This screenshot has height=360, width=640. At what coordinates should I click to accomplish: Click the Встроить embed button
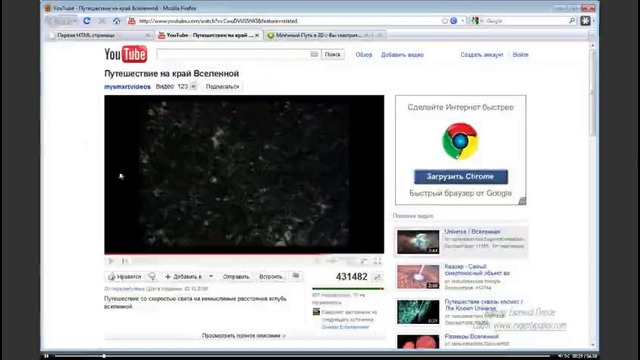tap(271, 277)
